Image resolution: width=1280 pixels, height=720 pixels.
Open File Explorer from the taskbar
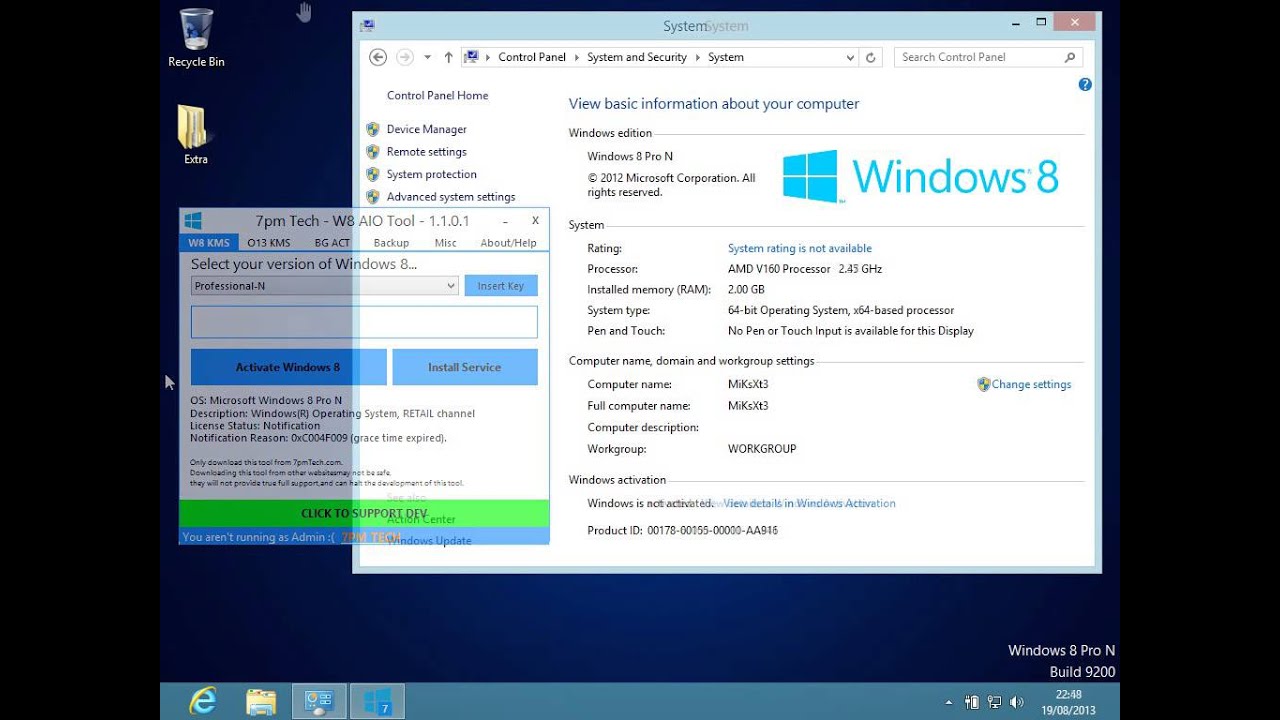coord(260,701)
